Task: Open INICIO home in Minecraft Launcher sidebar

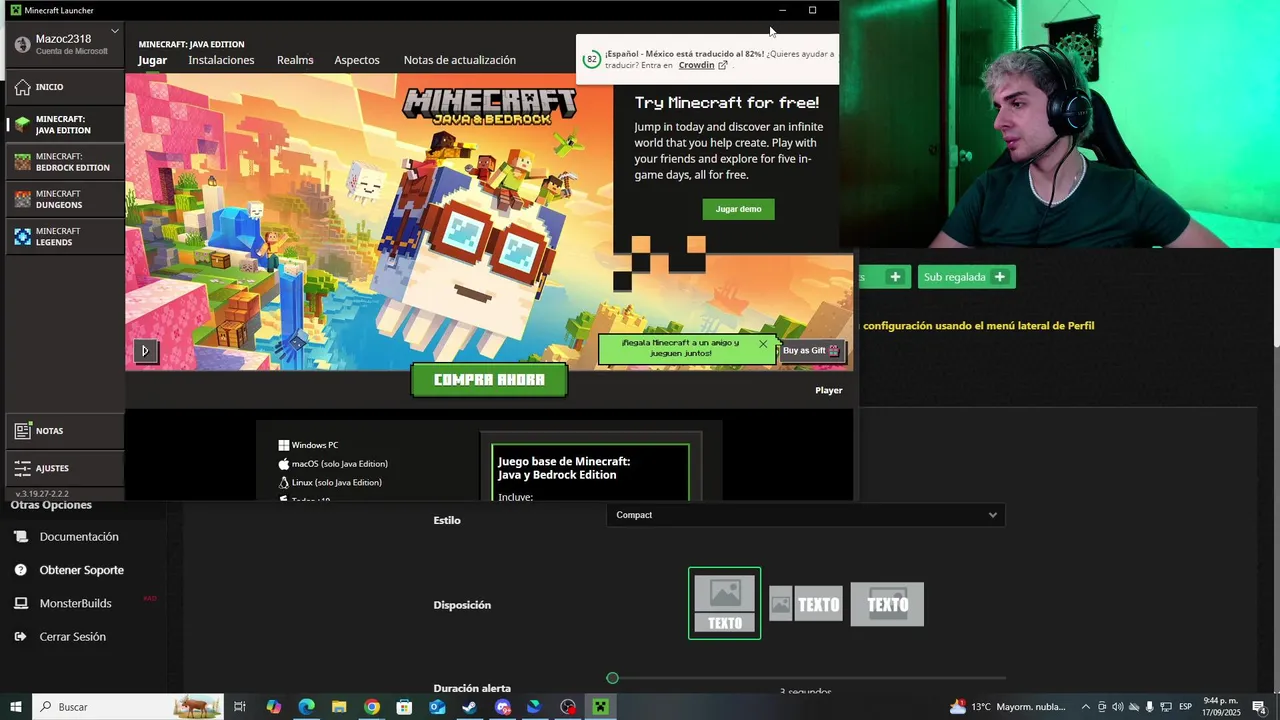Action: click(x=64, y=87)
